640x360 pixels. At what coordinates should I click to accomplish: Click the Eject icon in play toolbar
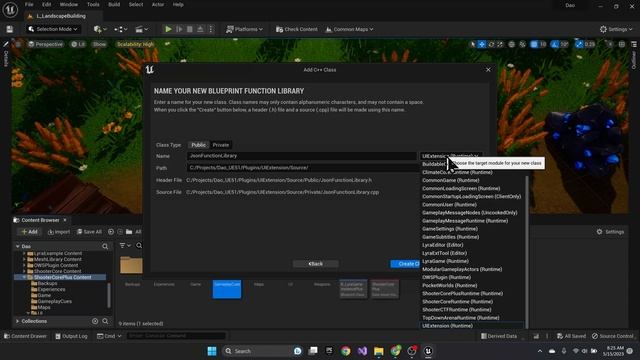(200, 29)
